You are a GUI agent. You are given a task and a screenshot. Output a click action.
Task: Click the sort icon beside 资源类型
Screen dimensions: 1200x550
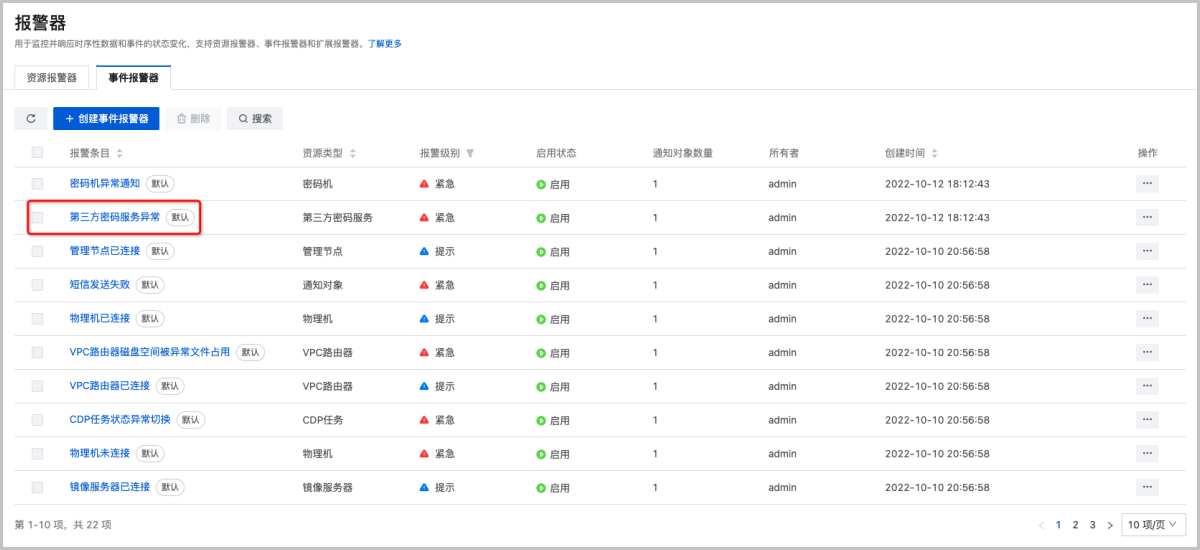353,154
